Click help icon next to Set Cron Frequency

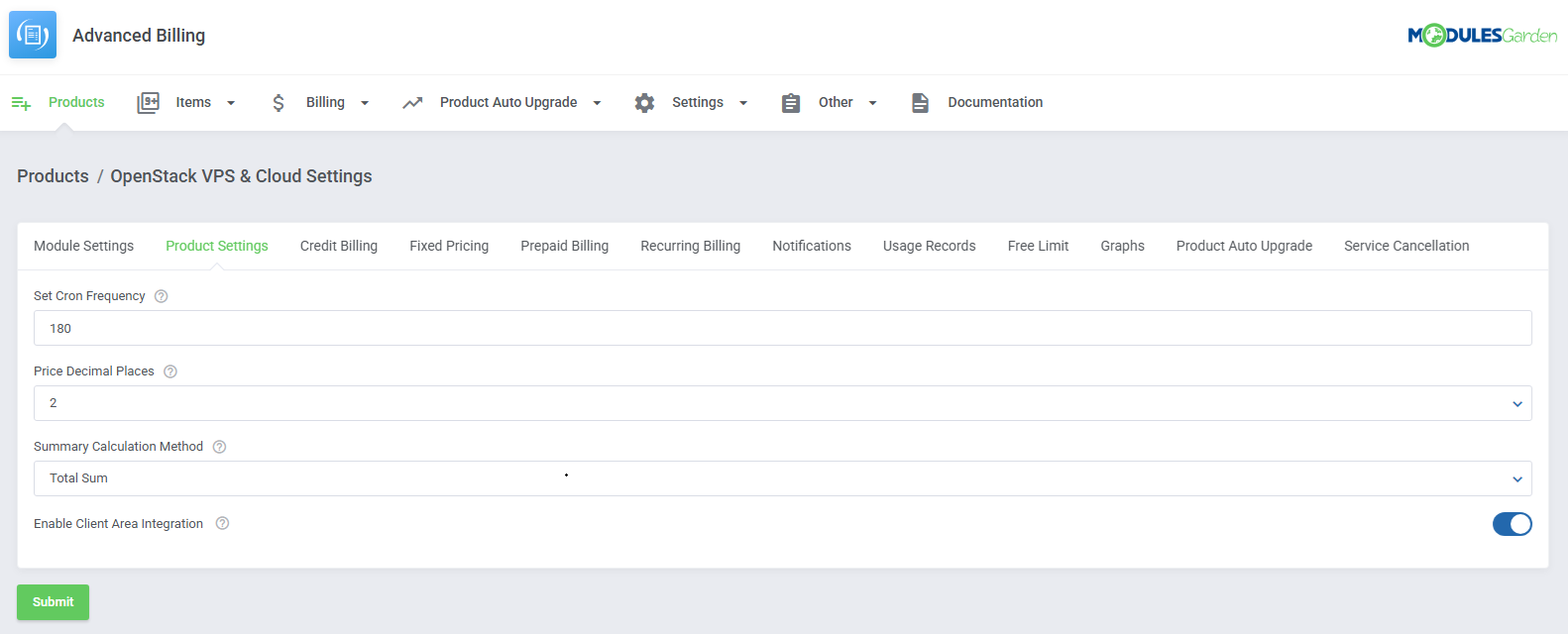[x=162, y=296]
